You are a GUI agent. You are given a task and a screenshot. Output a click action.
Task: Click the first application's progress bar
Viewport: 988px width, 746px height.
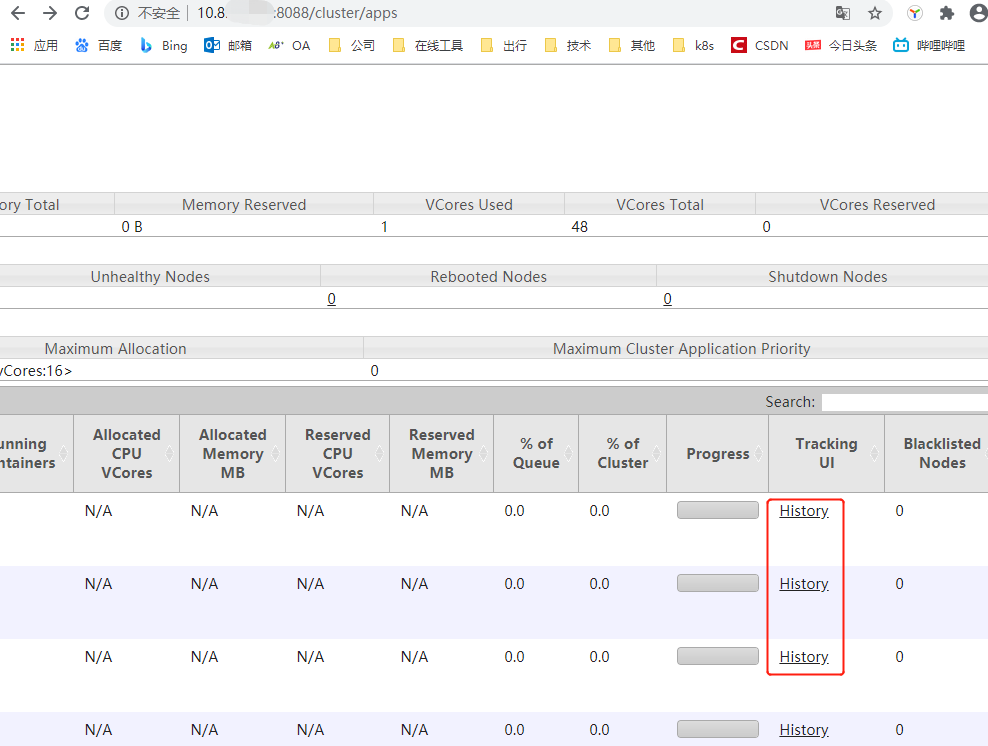tap(717, 509)
